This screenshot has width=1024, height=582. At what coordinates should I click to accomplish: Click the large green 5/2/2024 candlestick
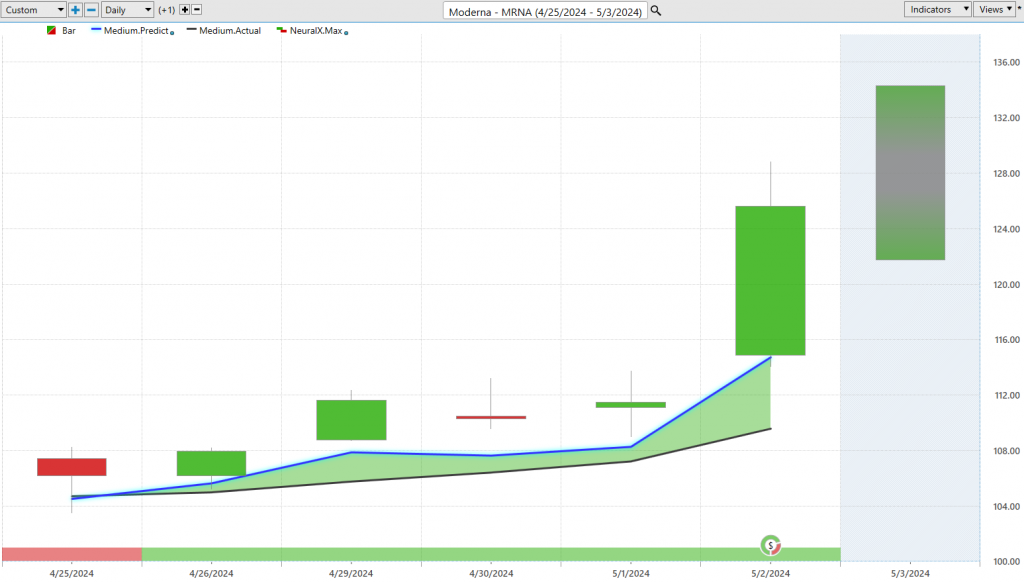click(771, 281)
